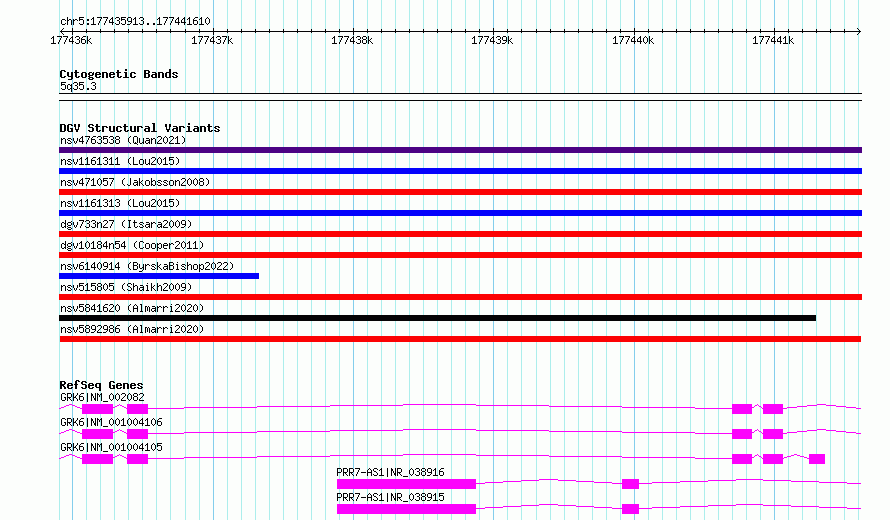The width and height of the screenshot is (890, 520).
Task: Click the nsv1161311 (Lou2015) label
Action: [x=120, y=161]
